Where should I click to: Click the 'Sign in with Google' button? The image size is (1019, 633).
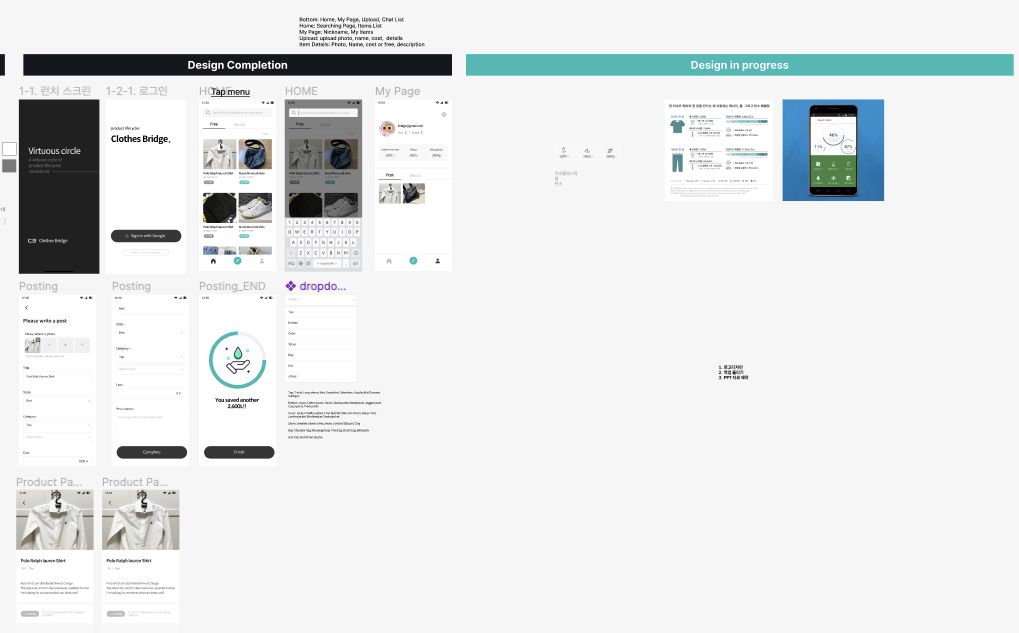point(146,236)
